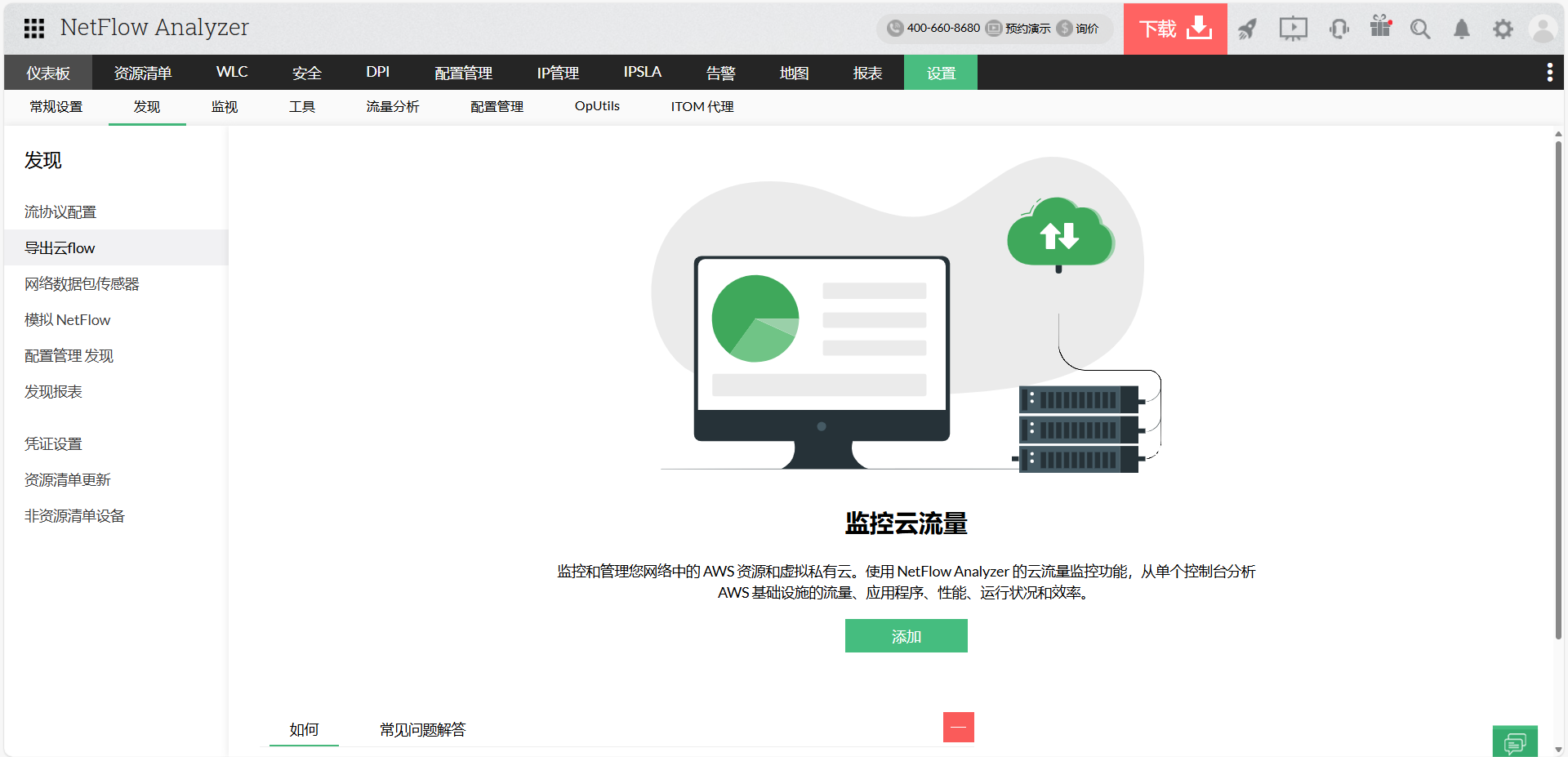Switch to the IP管理 tab
The width and height of the screenshot is (1568, 757).
point(558,73)
